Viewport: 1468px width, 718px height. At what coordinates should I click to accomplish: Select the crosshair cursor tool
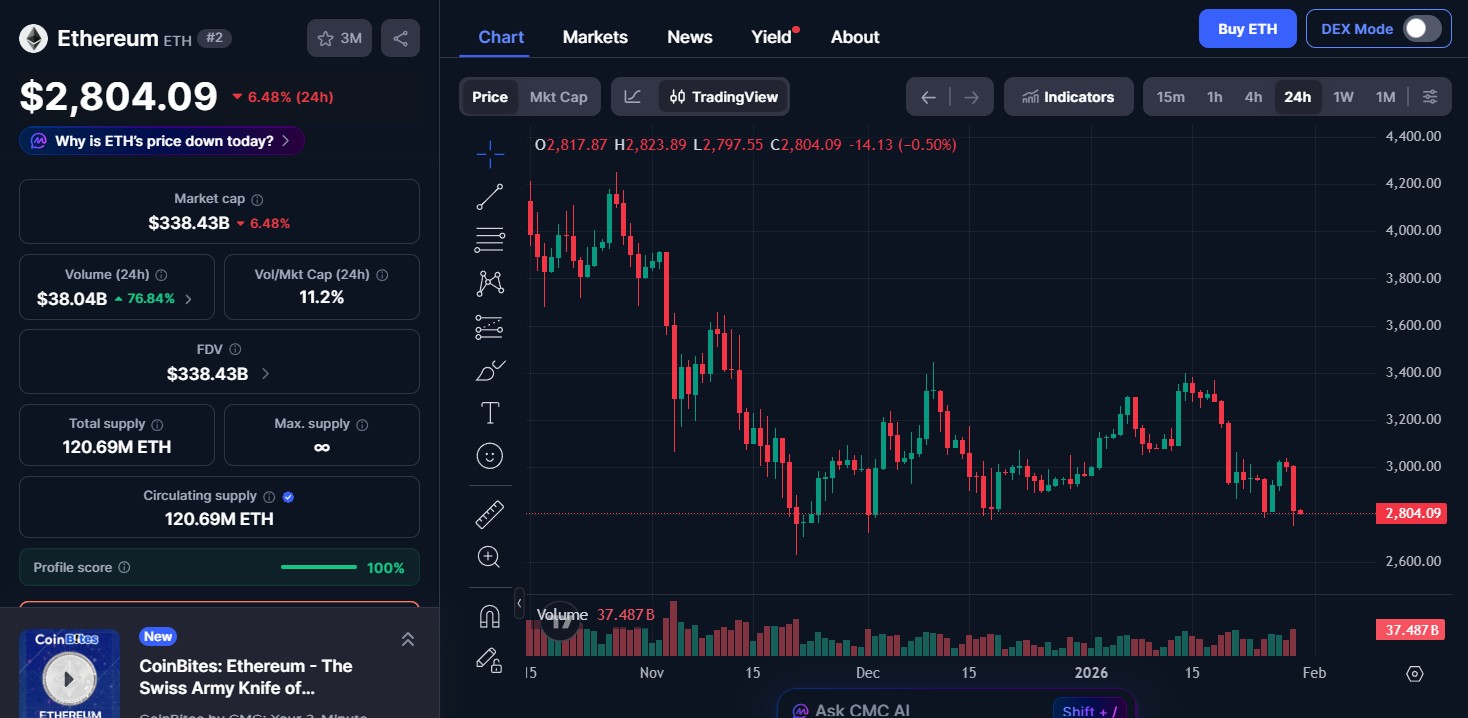489,154
